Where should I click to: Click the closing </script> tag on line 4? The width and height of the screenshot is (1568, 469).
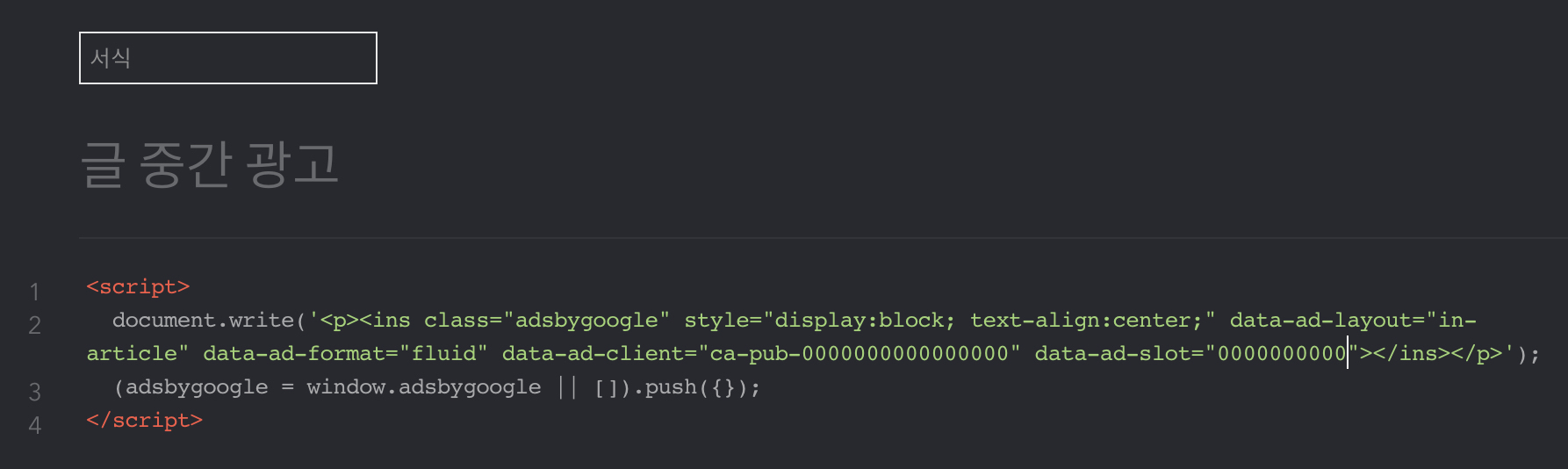pyautogui.click(x=144, y=421)
